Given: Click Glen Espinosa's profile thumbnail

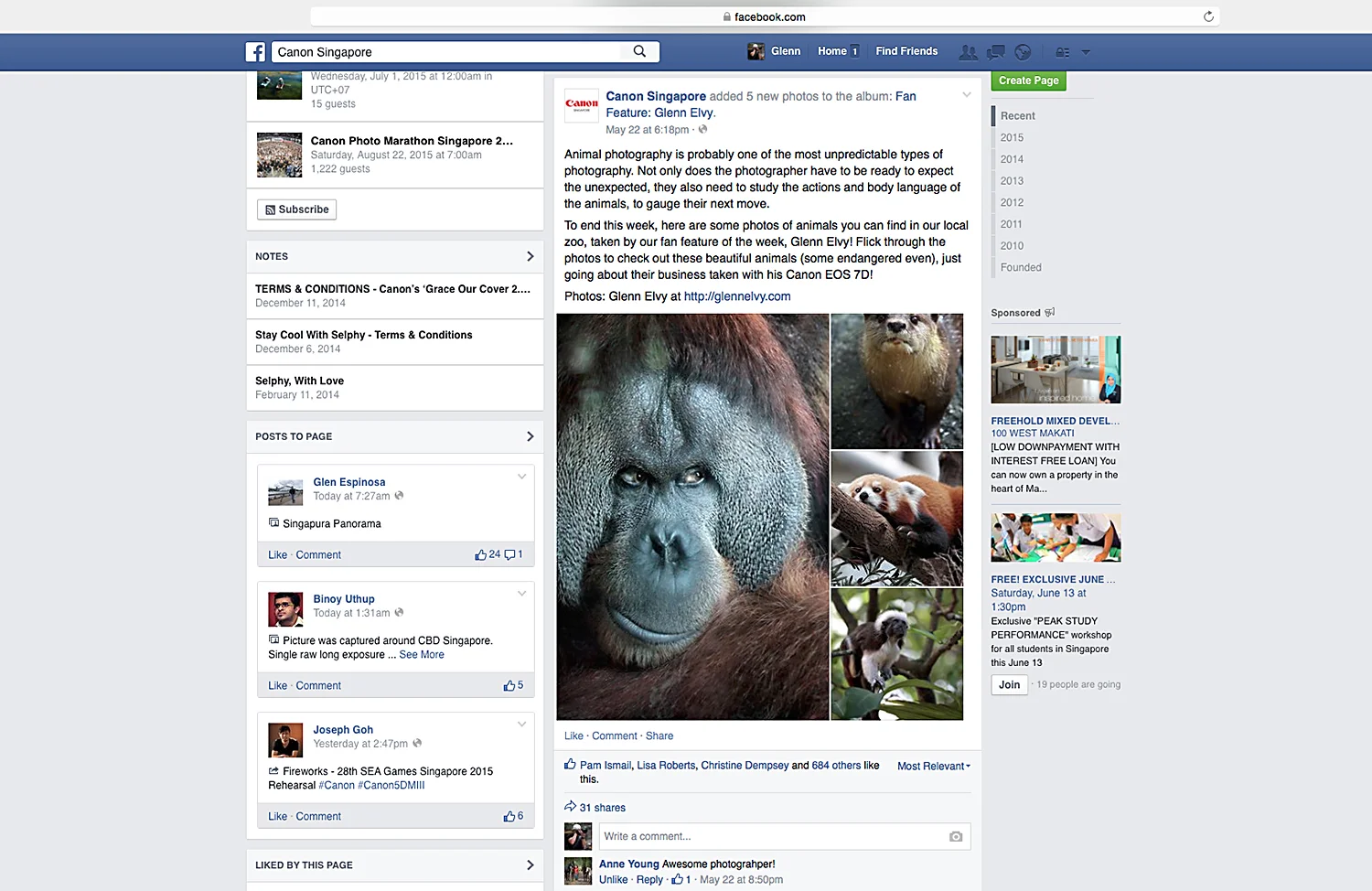Looking at the screenshot, I should (x=285, y=492).
